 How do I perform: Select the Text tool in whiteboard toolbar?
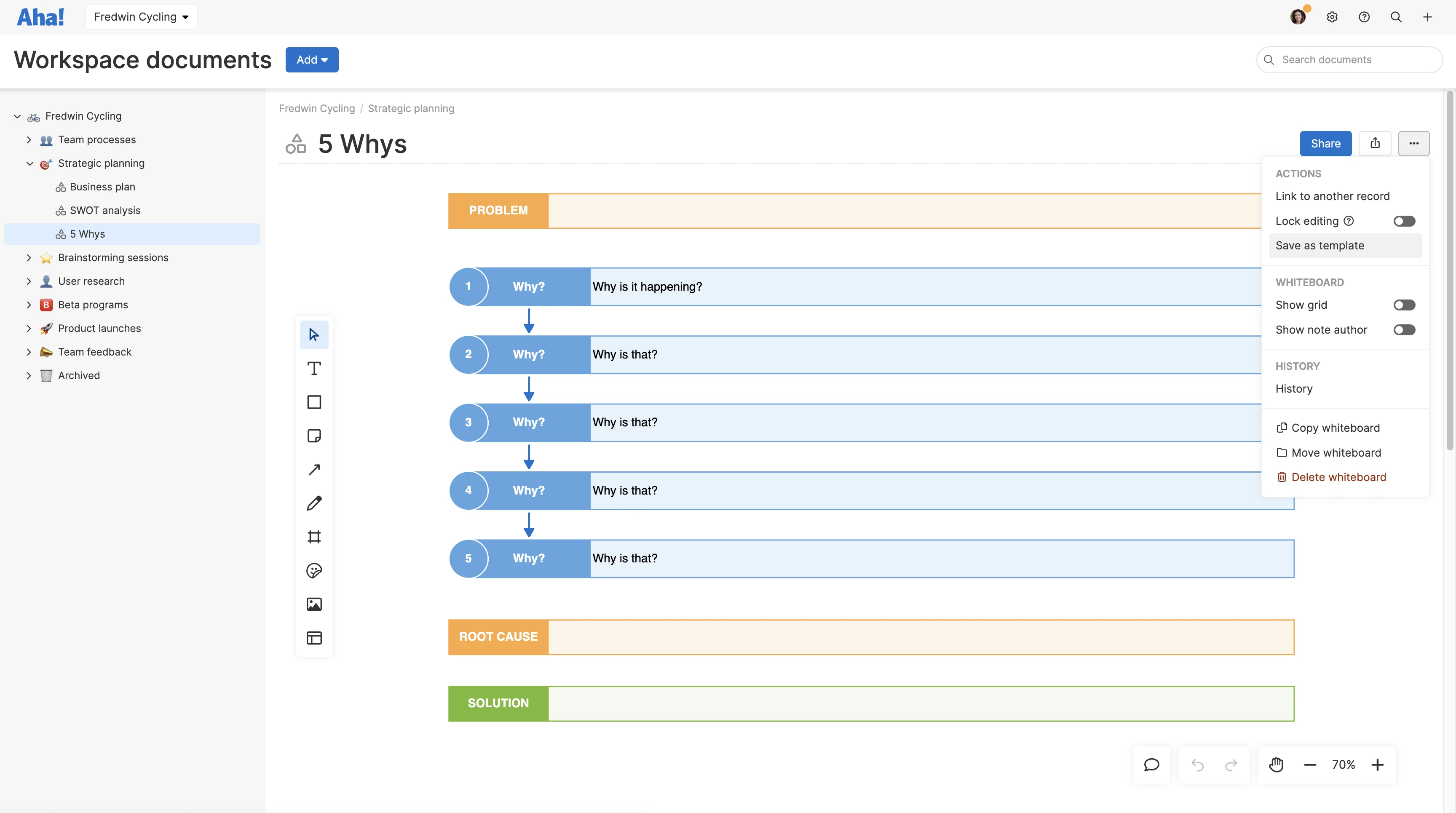point(314,368)
